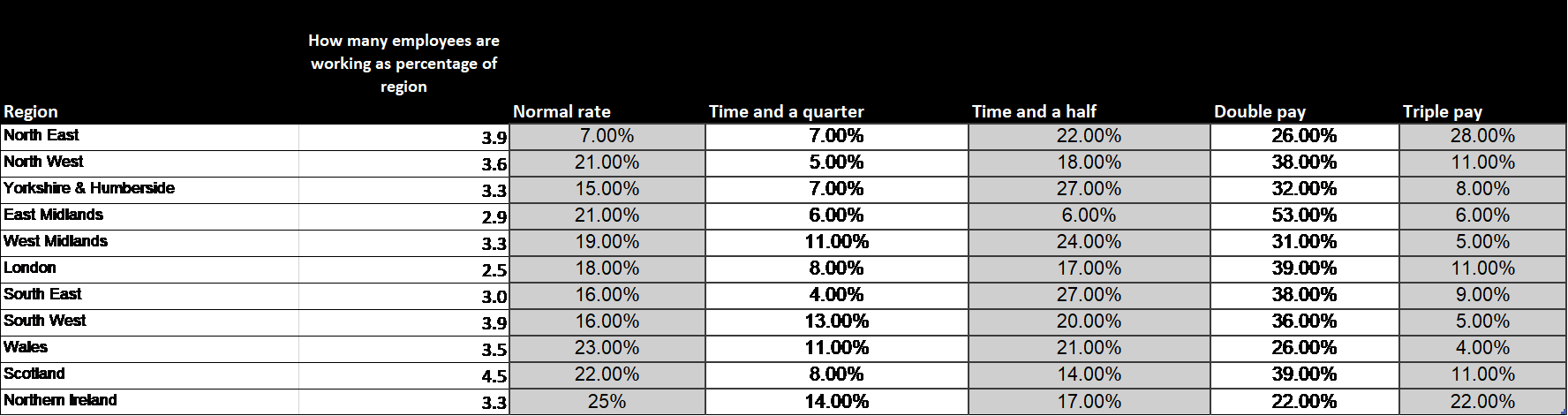Screen dimensions: 1568x416
Task: Click the Region column header
Action: [x=31, y=111]
